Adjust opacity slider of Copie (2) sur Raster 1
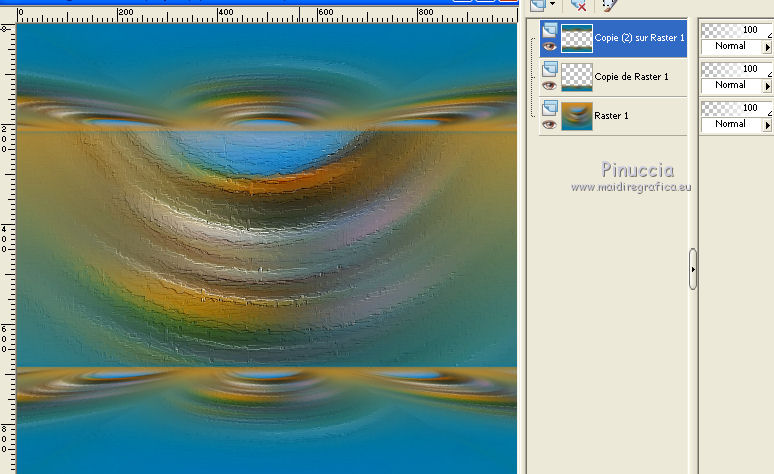The height and width of the screenshot is (474, 774). click(736, 30)
